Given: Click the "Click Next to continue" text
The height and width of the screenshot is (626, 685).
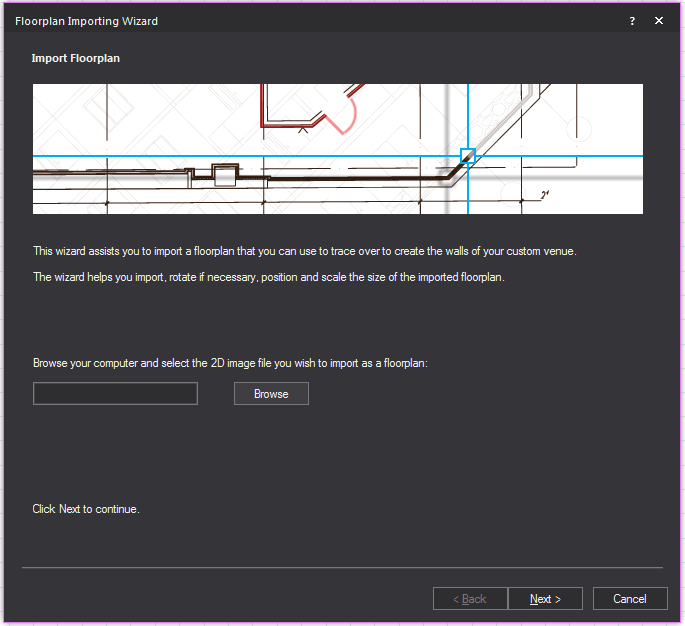Looking at the screenshot, I should [86, 509].
